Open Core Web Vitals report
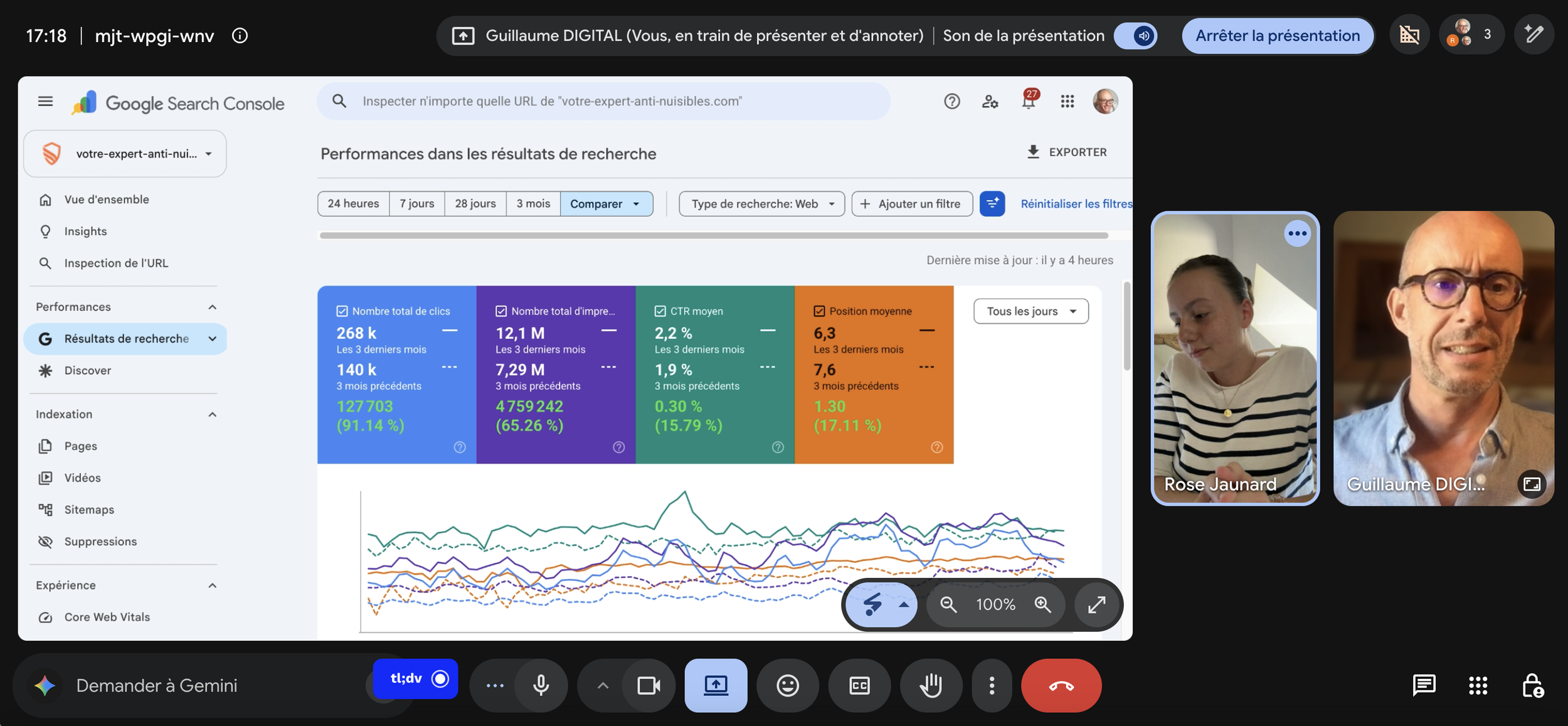 tap(125, 617)
